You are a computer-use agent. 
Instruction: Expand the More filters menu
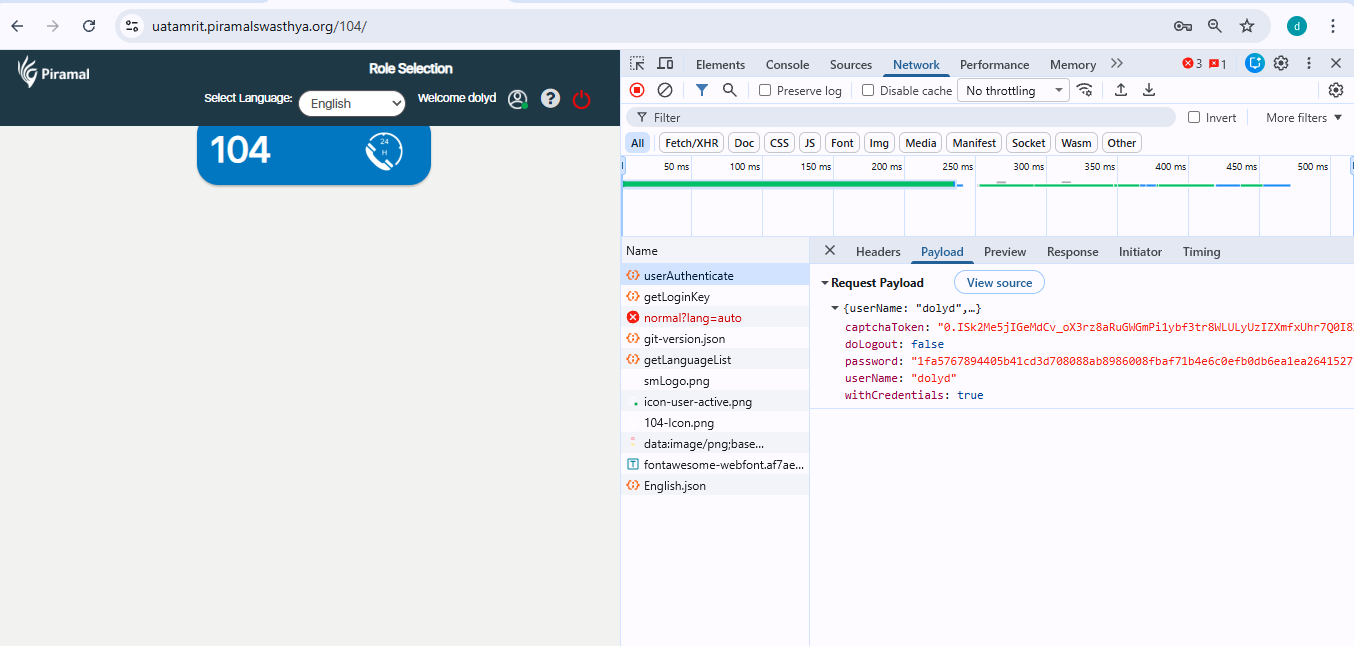[1303, 118]
